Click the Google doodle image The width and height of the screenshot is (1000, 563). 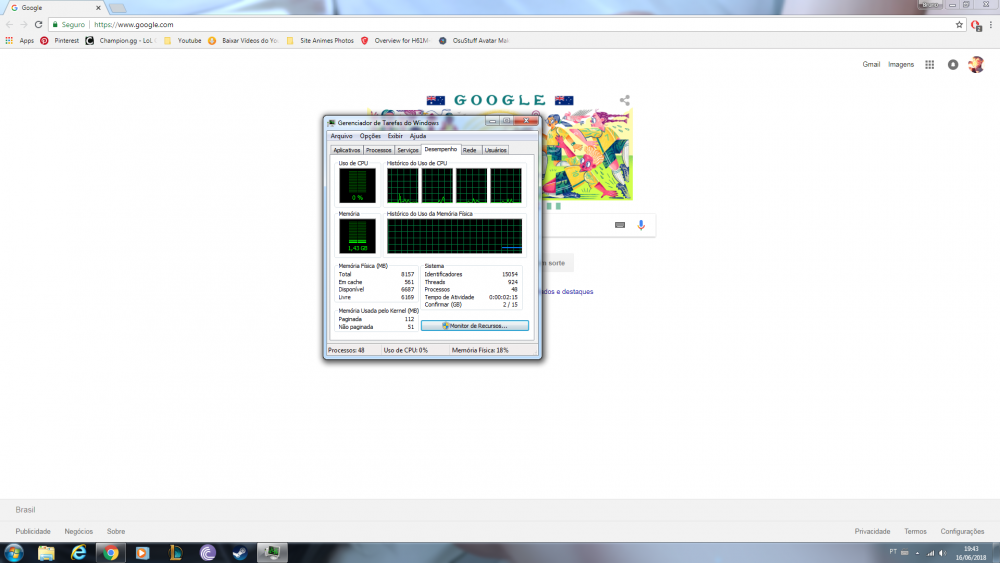(587, 153)
